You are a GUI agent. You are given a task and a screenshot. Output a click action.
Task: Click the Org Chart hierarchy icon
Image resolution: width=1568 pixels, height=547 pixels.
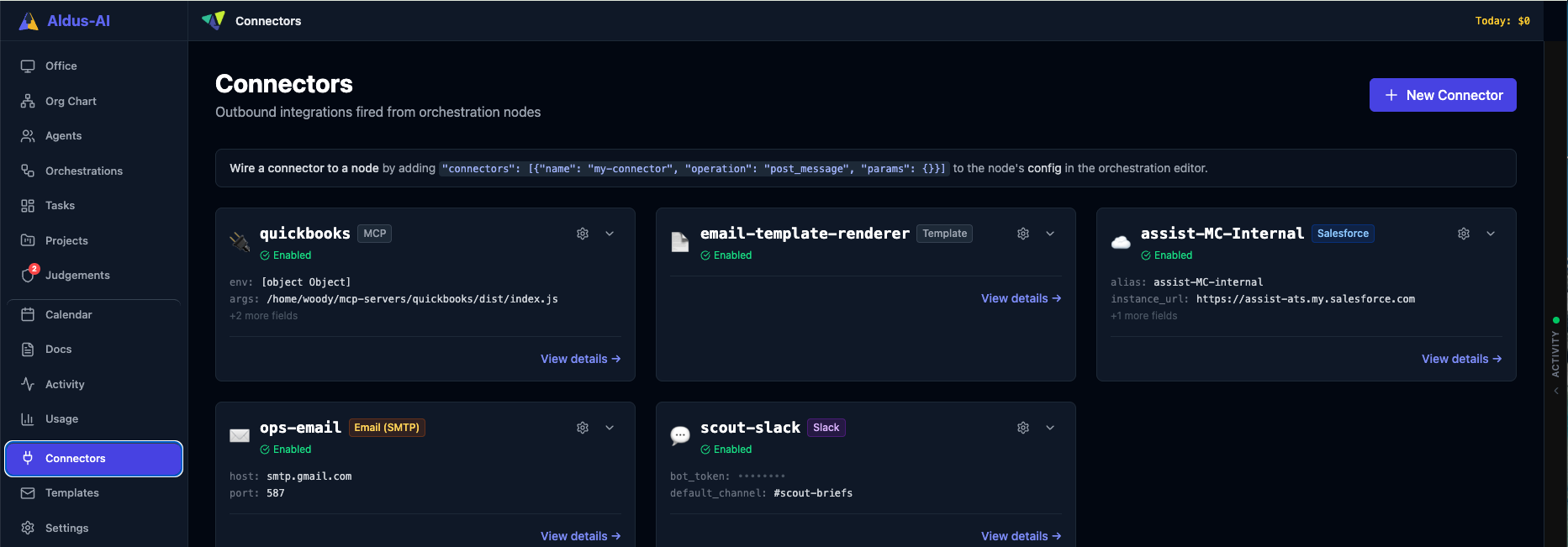click(28, 101)
